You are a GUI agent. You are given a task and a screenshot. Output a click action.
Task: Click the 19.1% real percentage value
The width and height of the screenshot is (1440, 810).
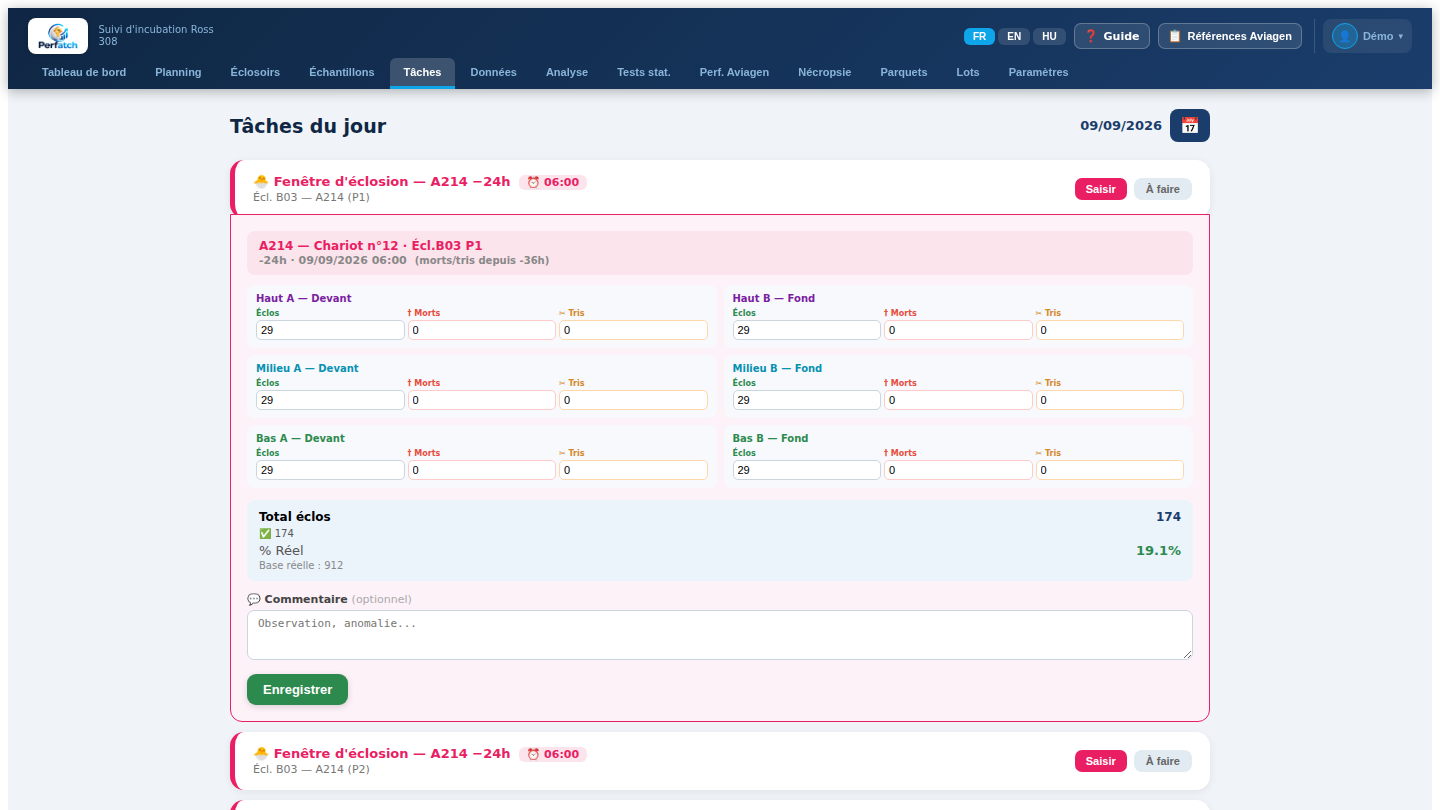pos(1158,551)
